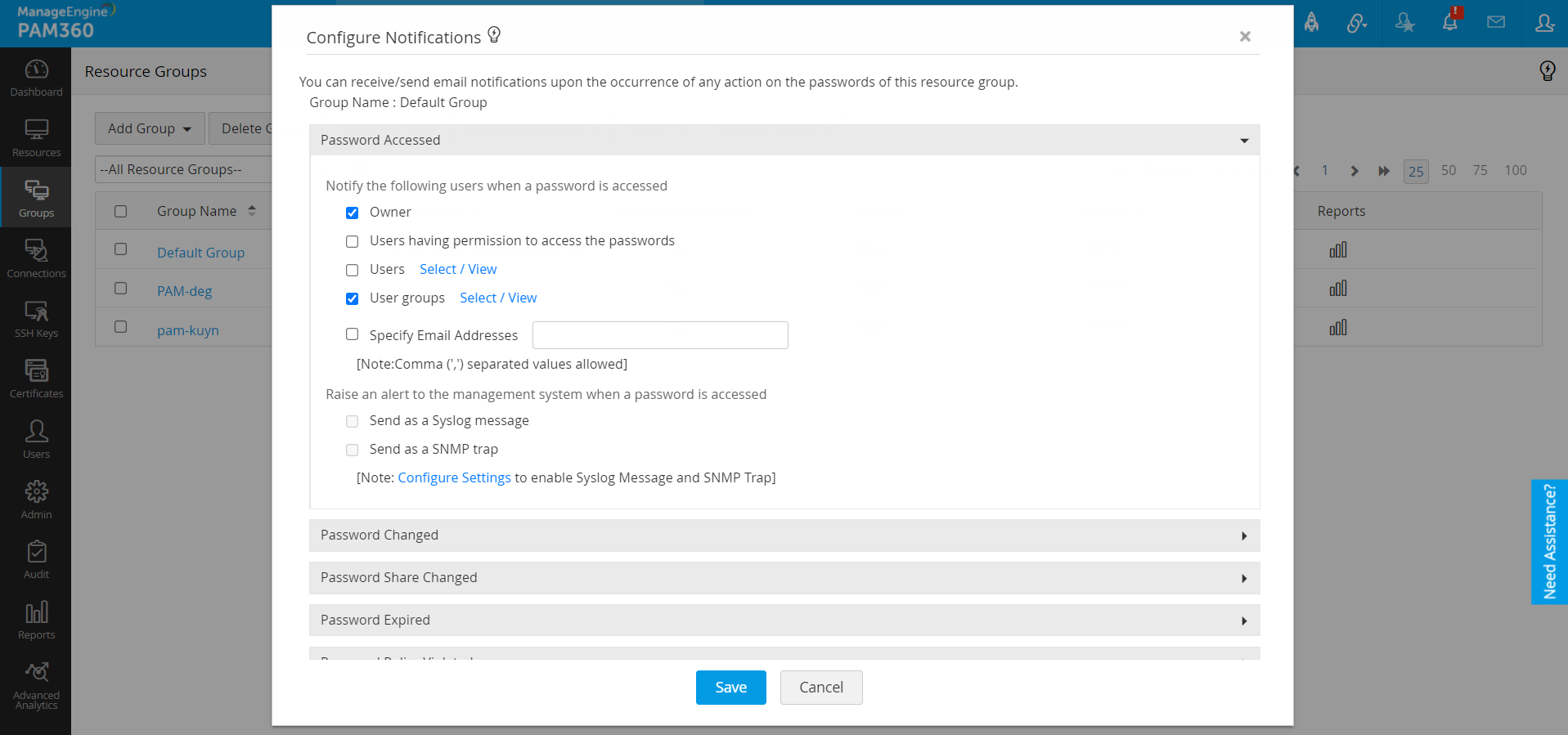Open the Certificates sidebar icon
The height and width of the screenshot is (735, 1568).
coord(36,379)
